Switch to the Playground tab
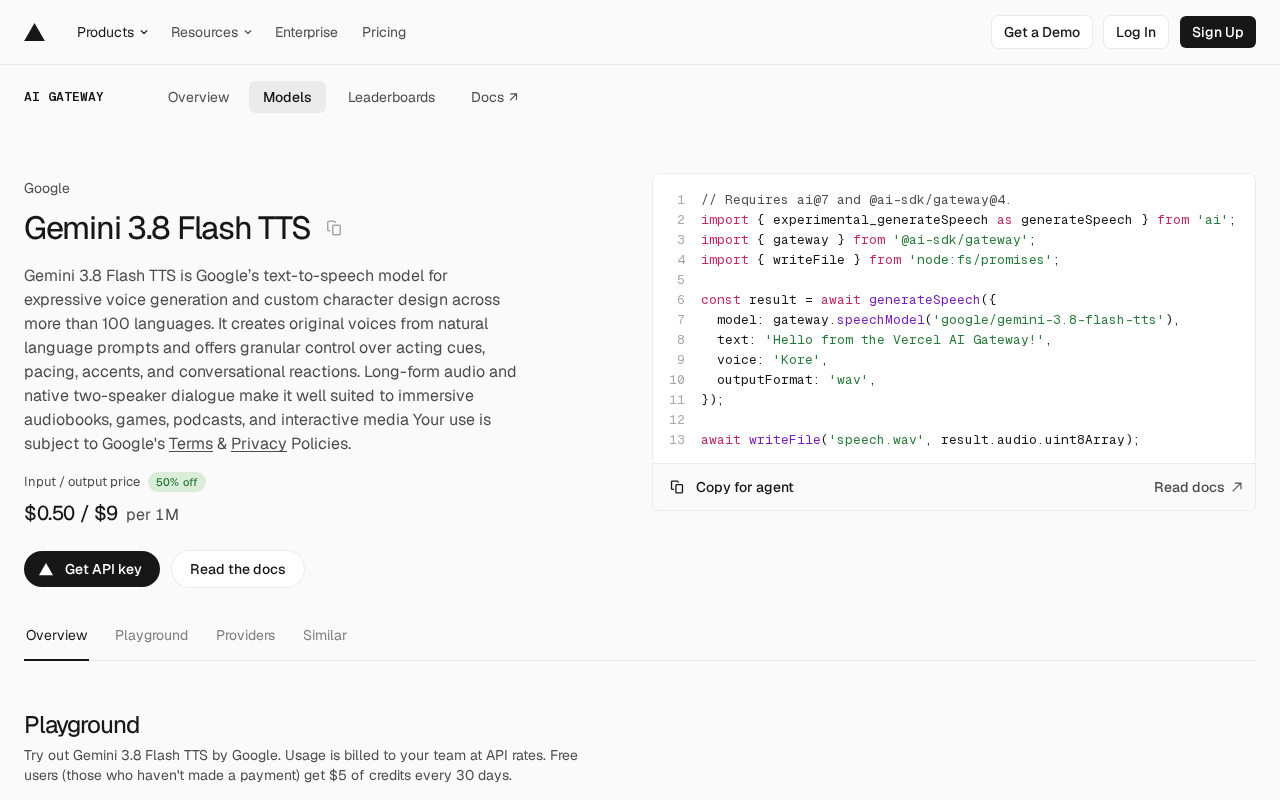Screen dimensions: 1280x800 coord(151,635)
